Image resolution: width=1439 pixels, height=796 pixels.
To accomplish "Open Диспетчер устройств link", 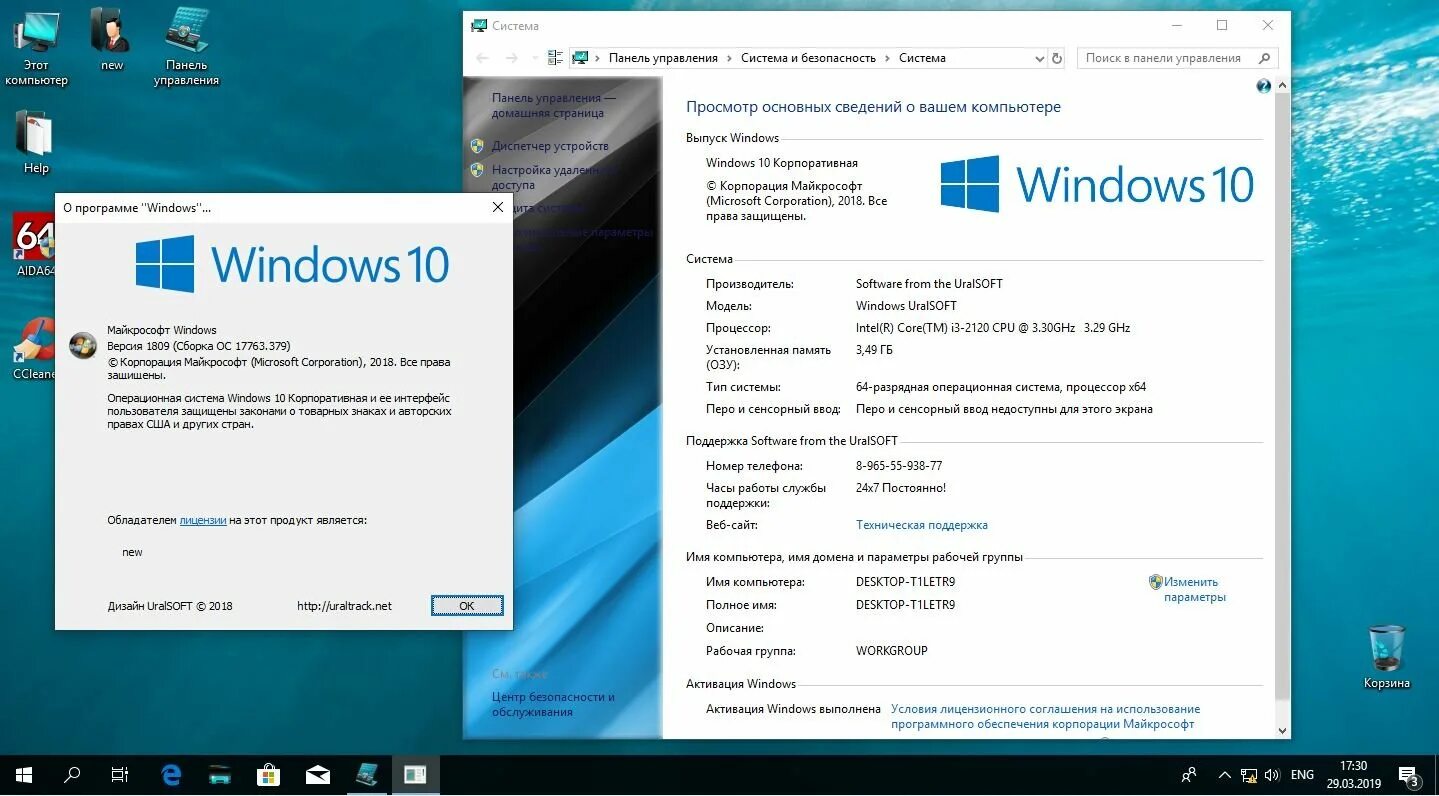I will pos(550,146).
